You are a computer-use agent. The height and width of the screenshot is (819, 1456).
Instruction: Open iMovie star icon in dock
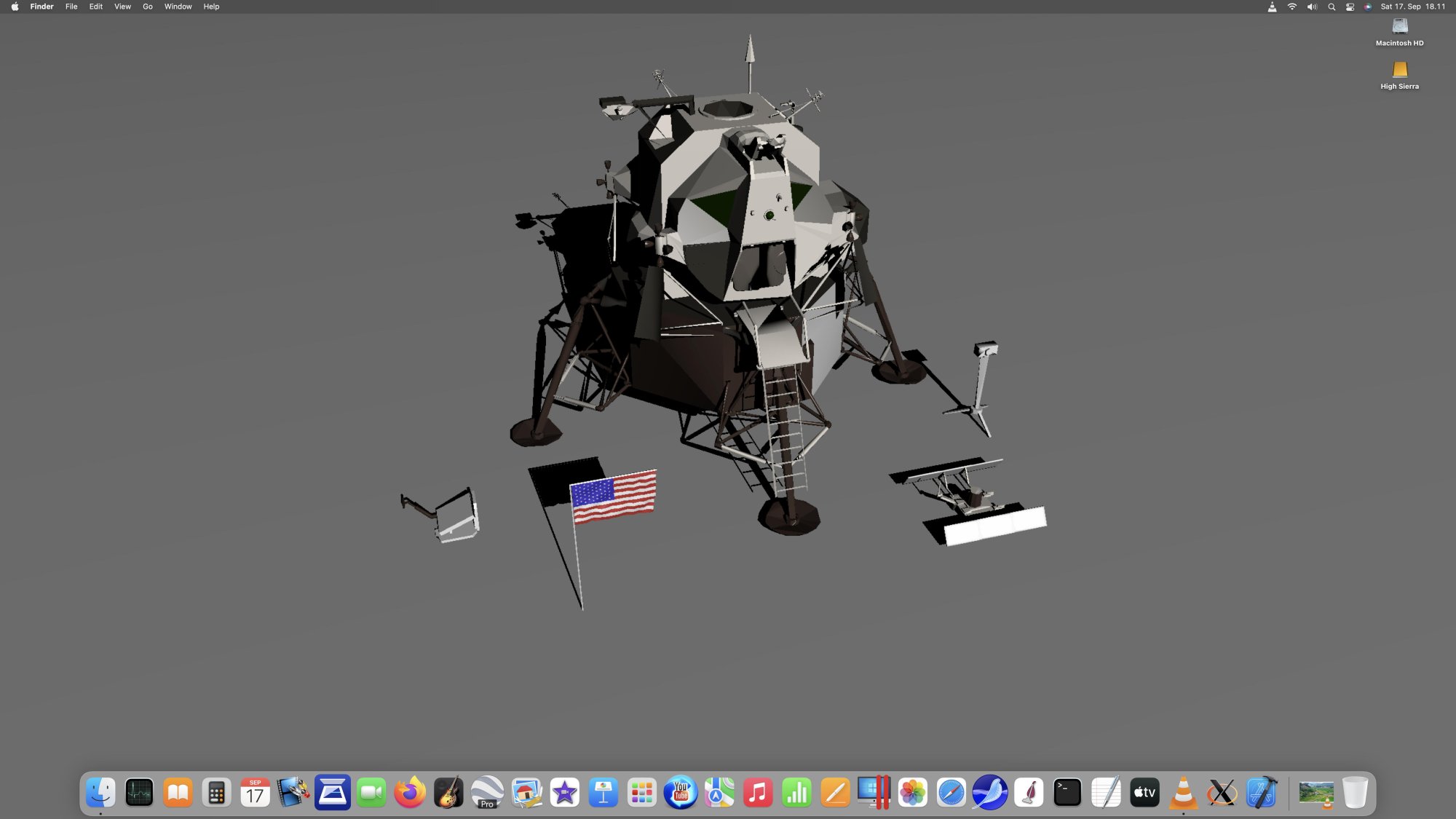pos(565,793)
